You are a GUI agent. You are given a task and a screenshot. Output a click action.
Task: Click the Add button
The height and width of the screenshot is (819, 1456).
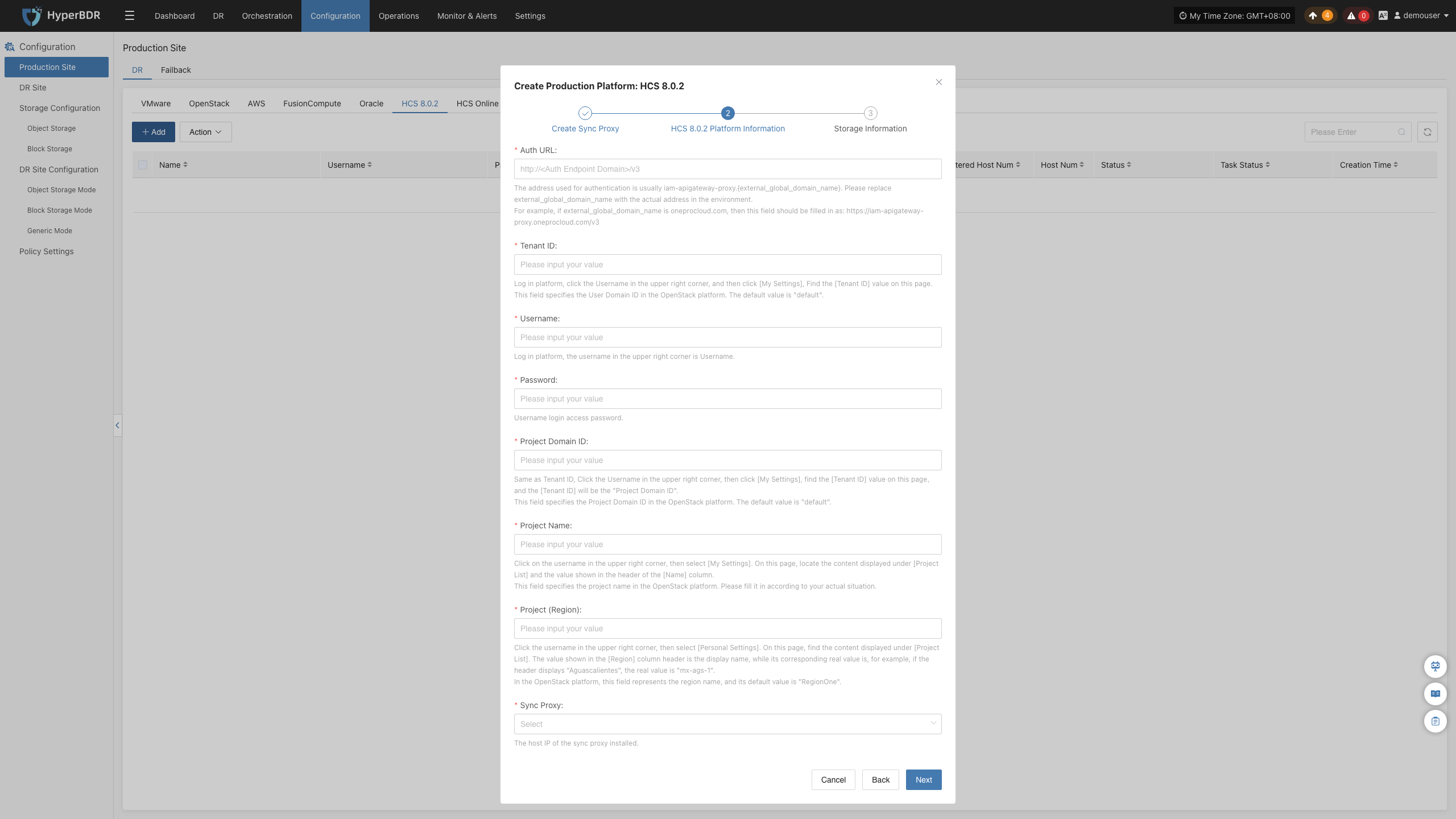coord(154,132)
